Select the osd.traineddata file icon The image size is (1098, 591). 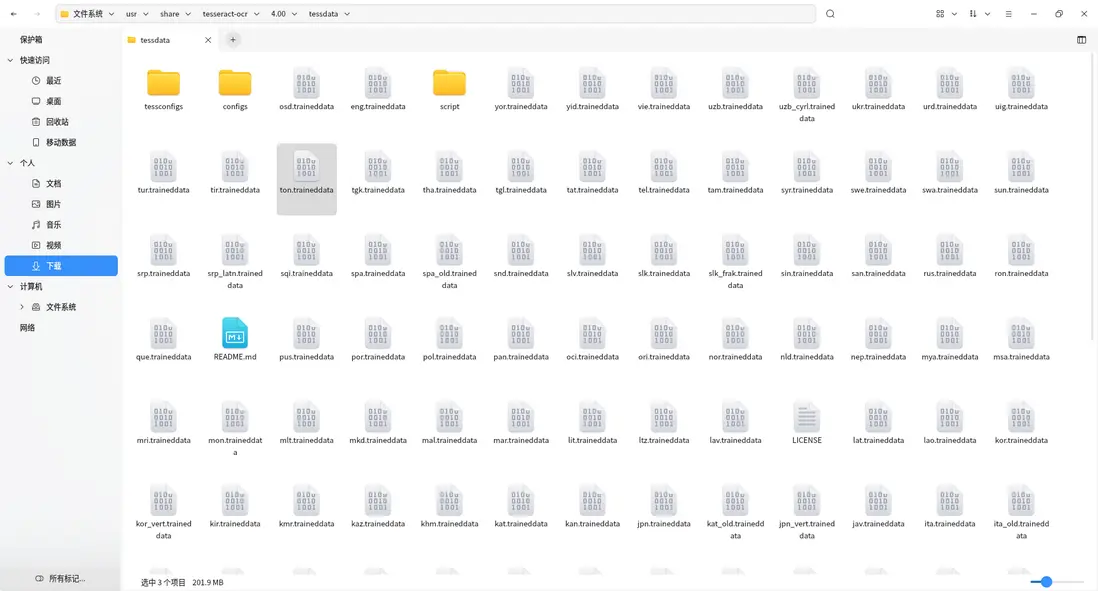(x=306, y=83)
